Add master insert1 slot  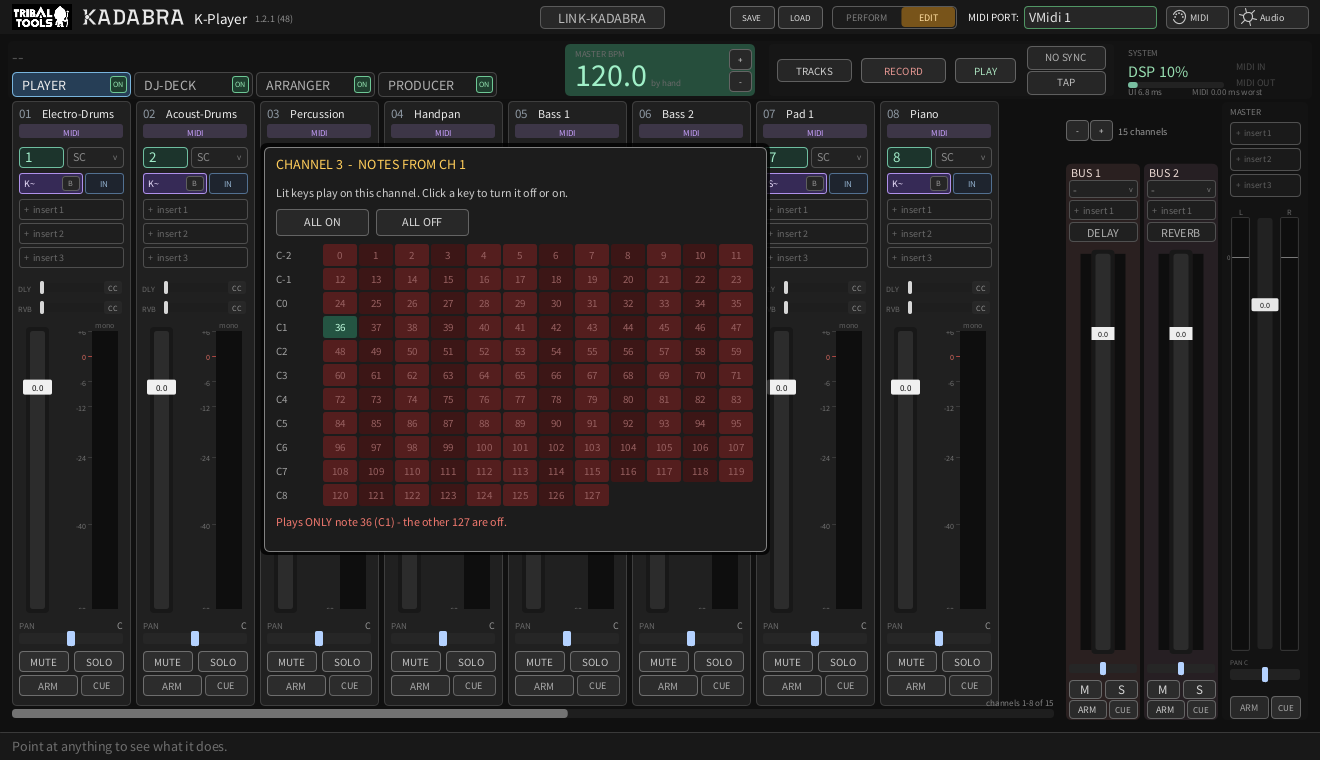(x=1265, y=133)
